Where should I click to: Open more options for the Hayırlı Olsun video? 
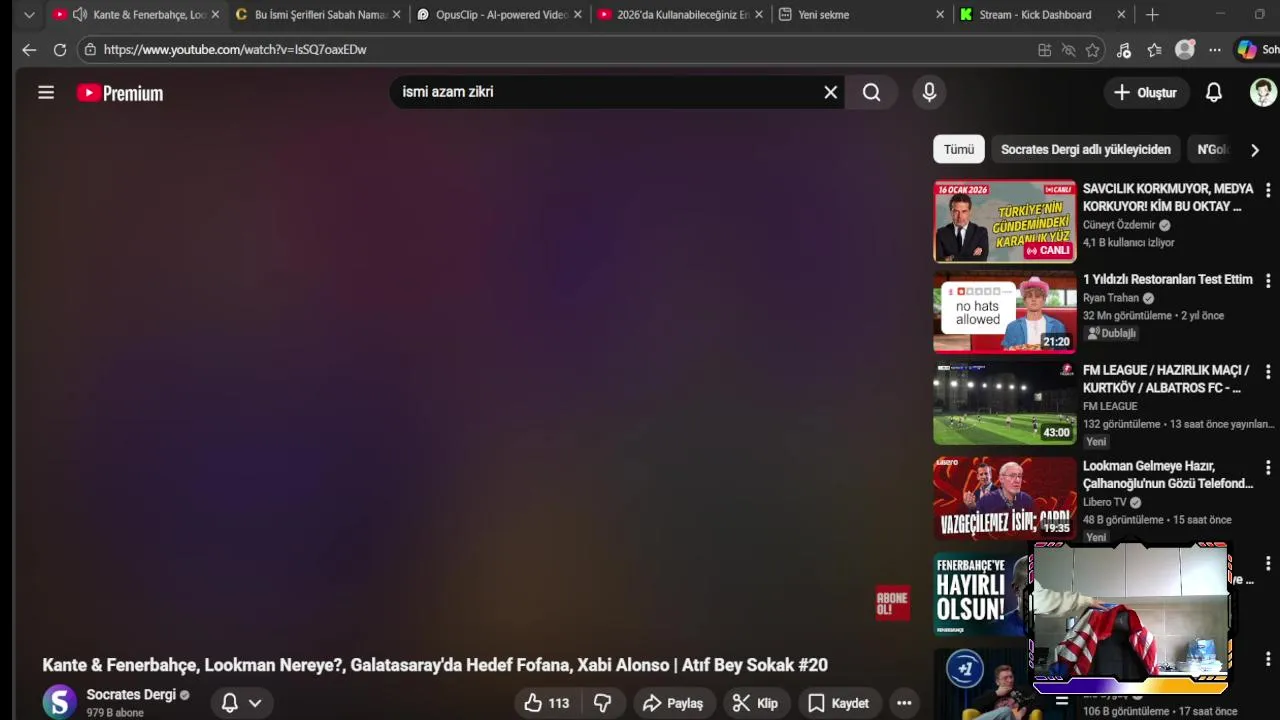pyautogui.click(x=1268, y=563)
